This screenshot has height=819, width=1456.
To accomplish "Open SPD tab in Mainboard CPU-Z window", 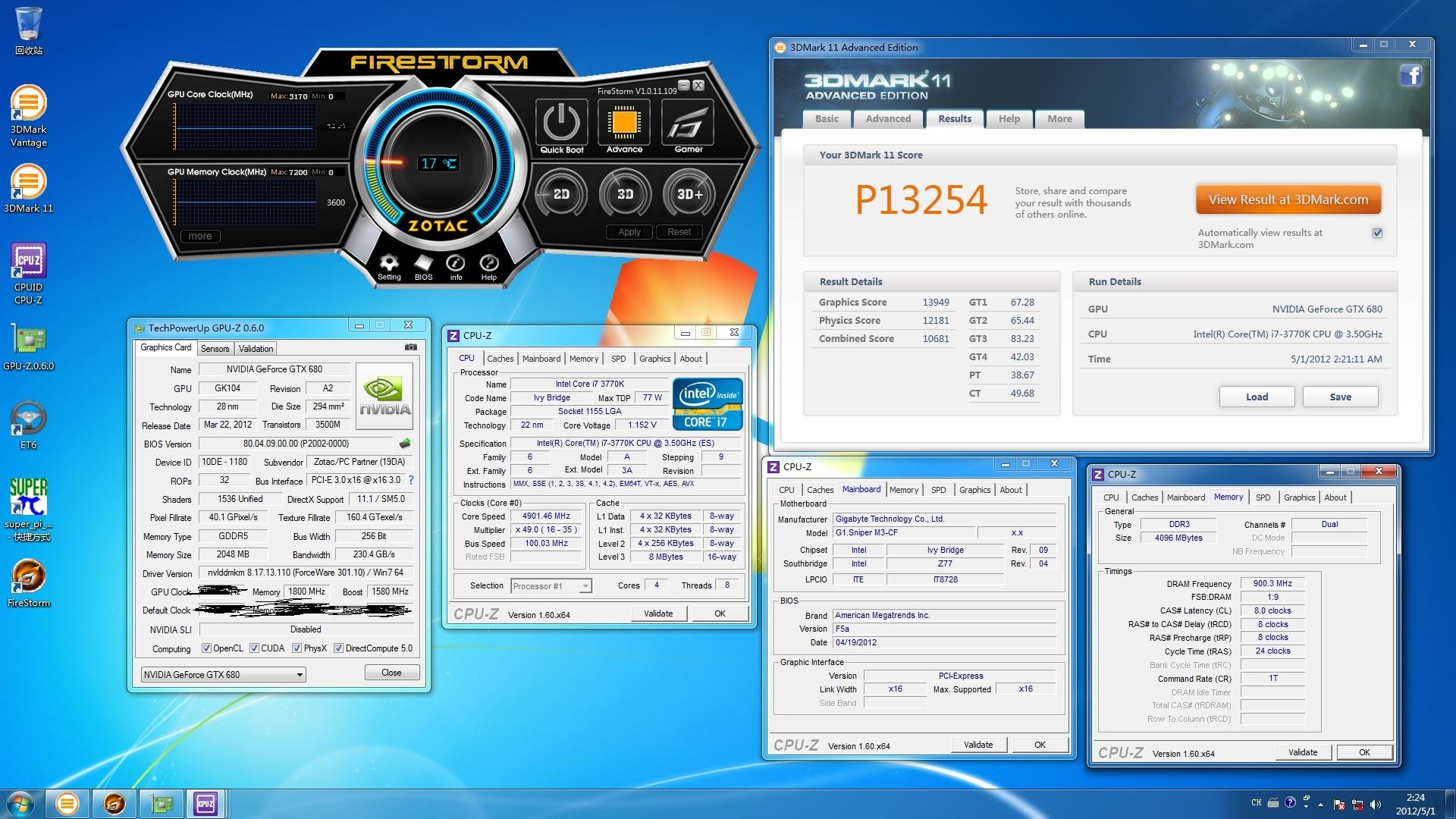I will (938, 490).
